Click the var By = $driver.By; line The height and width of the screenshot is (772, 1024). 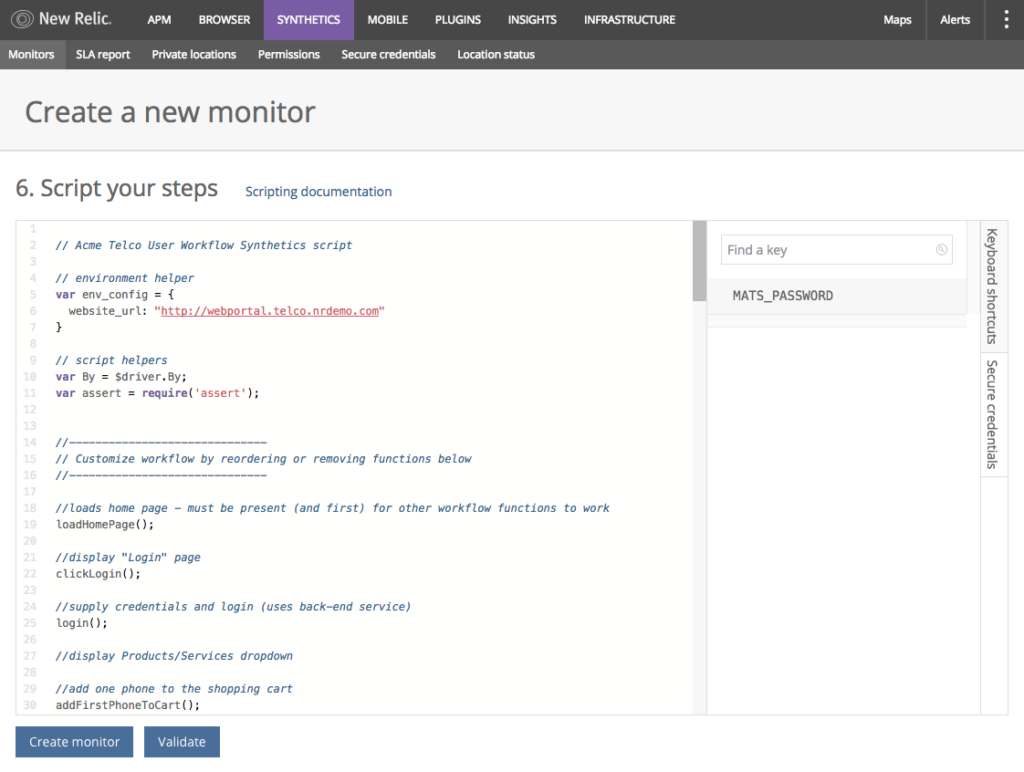[x=121, y=377]
